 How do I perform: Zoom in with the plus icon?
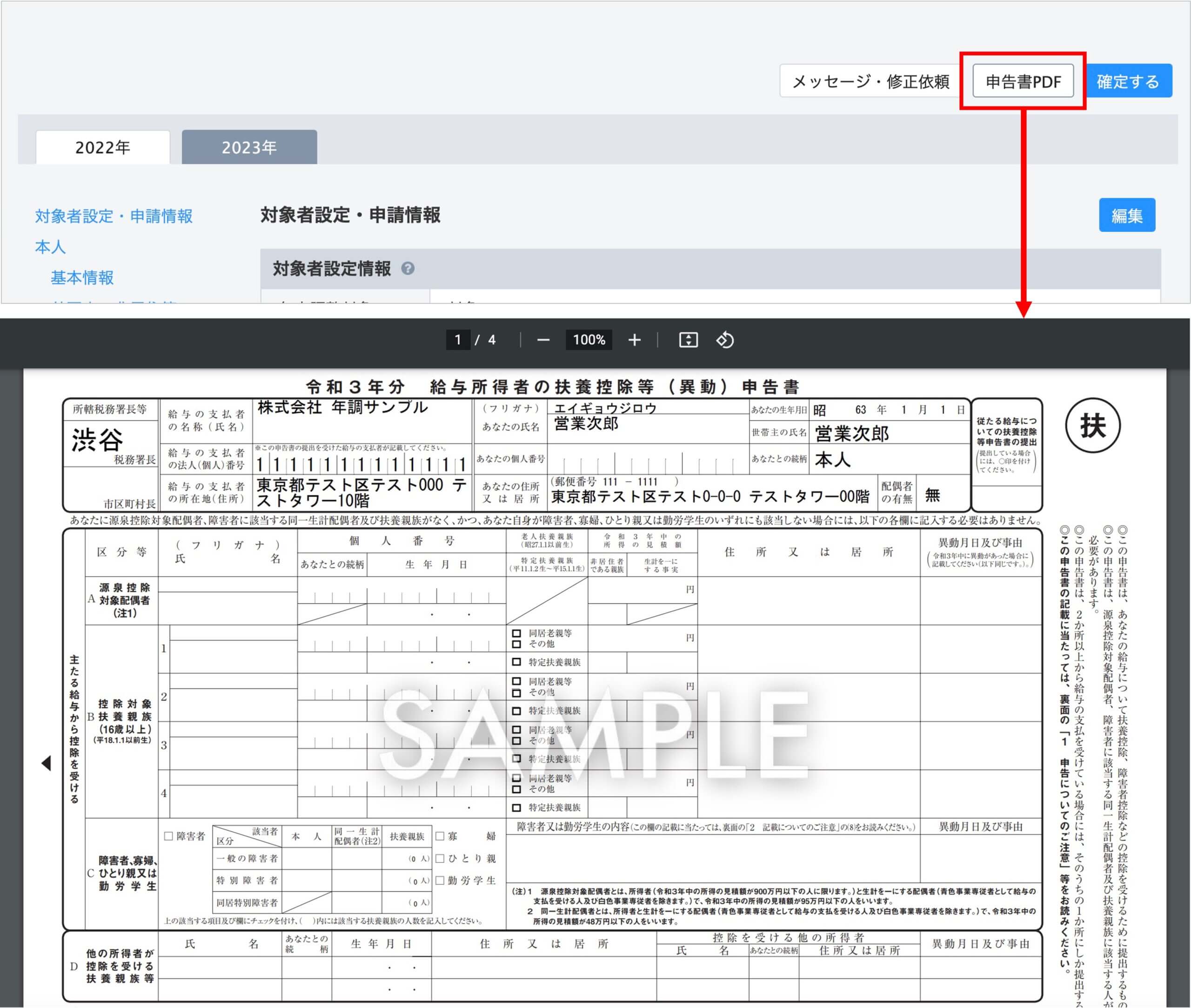coord(634,341)
